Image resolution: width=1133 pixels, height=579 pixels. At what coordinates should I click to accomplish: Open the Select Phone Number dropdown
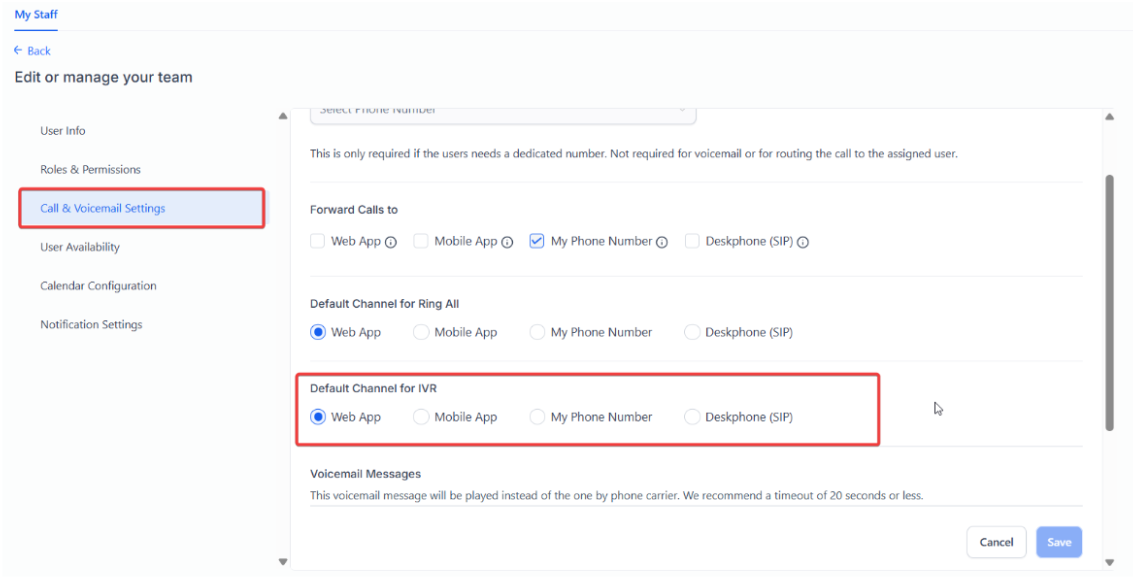coord(502,111)
